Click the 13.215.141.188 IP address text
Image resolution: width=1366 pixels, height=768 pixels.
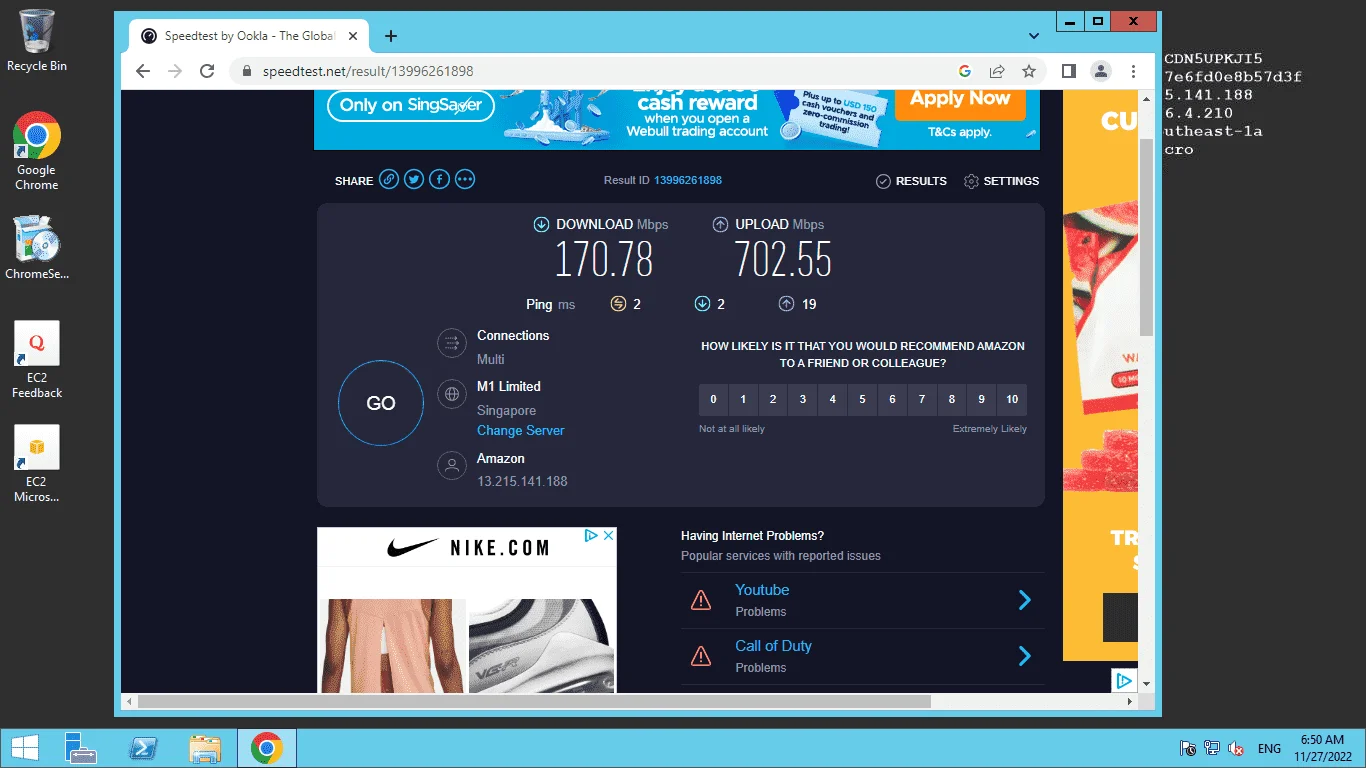tap(522, 481)
